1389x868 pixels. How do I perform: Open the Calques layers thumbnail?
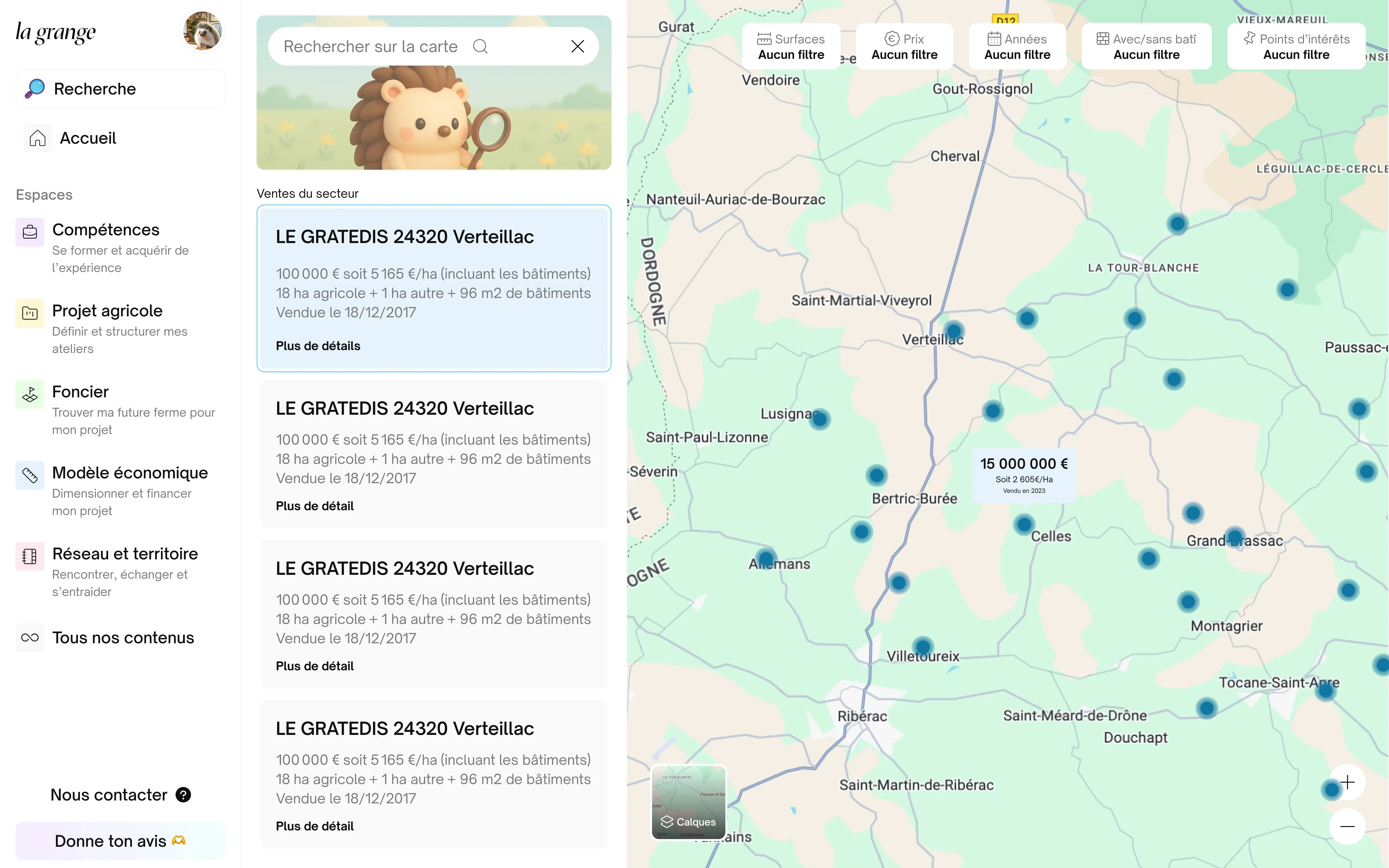point(689,803)
